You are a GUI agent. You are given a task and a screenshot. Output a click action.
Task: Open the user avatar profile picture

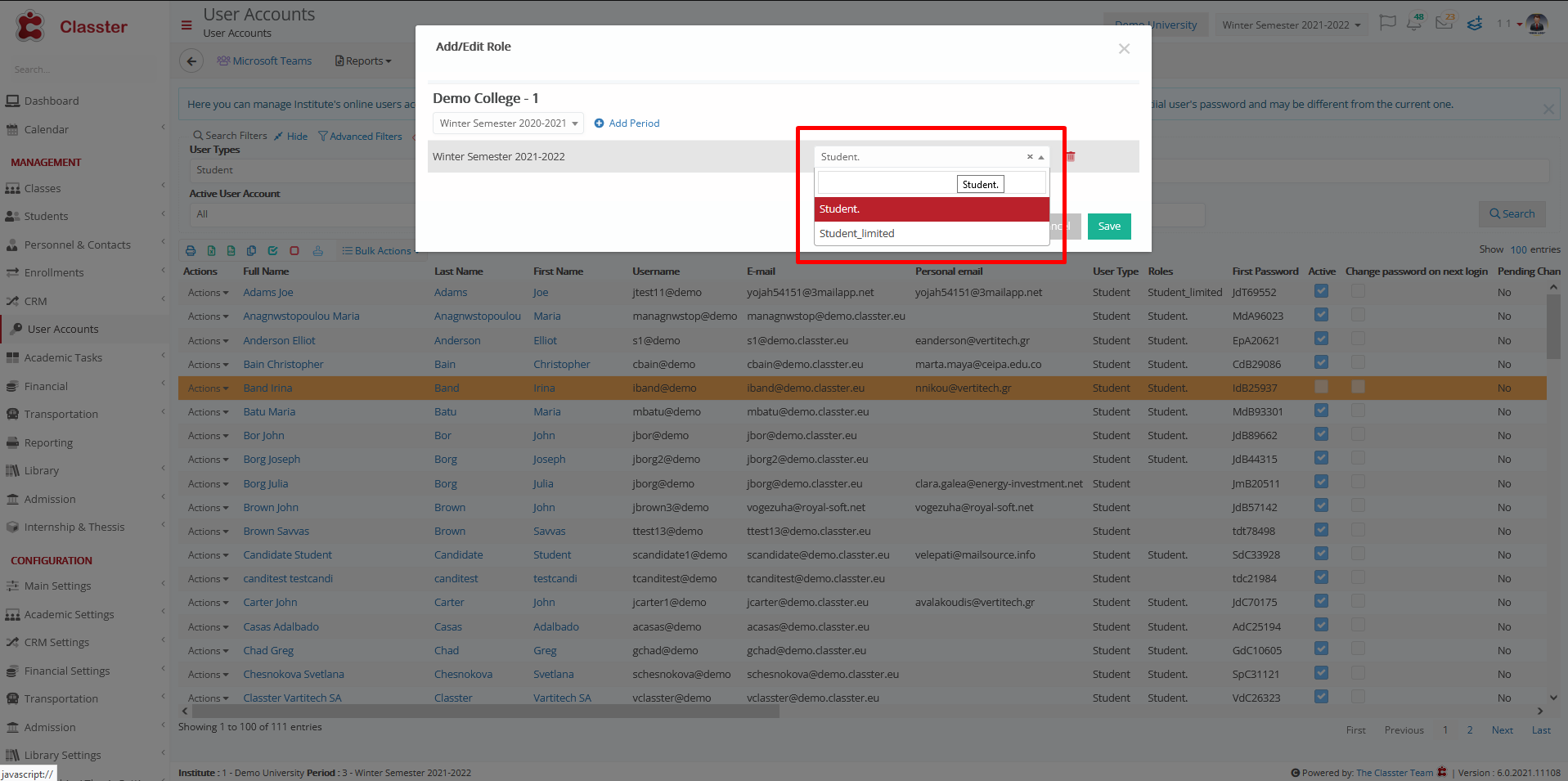pos(1537,24)
